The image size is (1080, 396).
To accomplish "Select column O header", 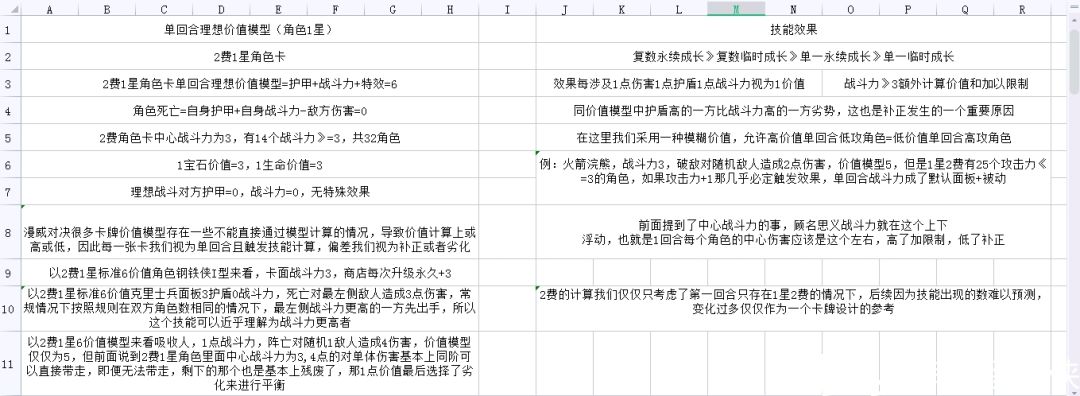I will click(850, 9).
